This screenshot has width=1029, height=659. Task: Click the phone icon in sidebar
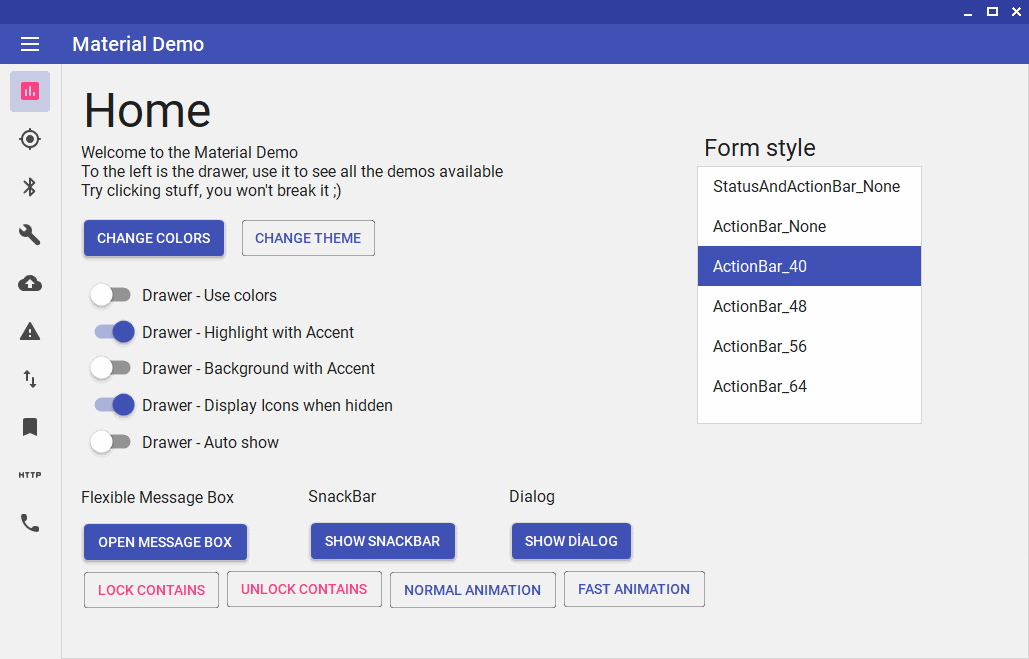[x=30, y=523]
